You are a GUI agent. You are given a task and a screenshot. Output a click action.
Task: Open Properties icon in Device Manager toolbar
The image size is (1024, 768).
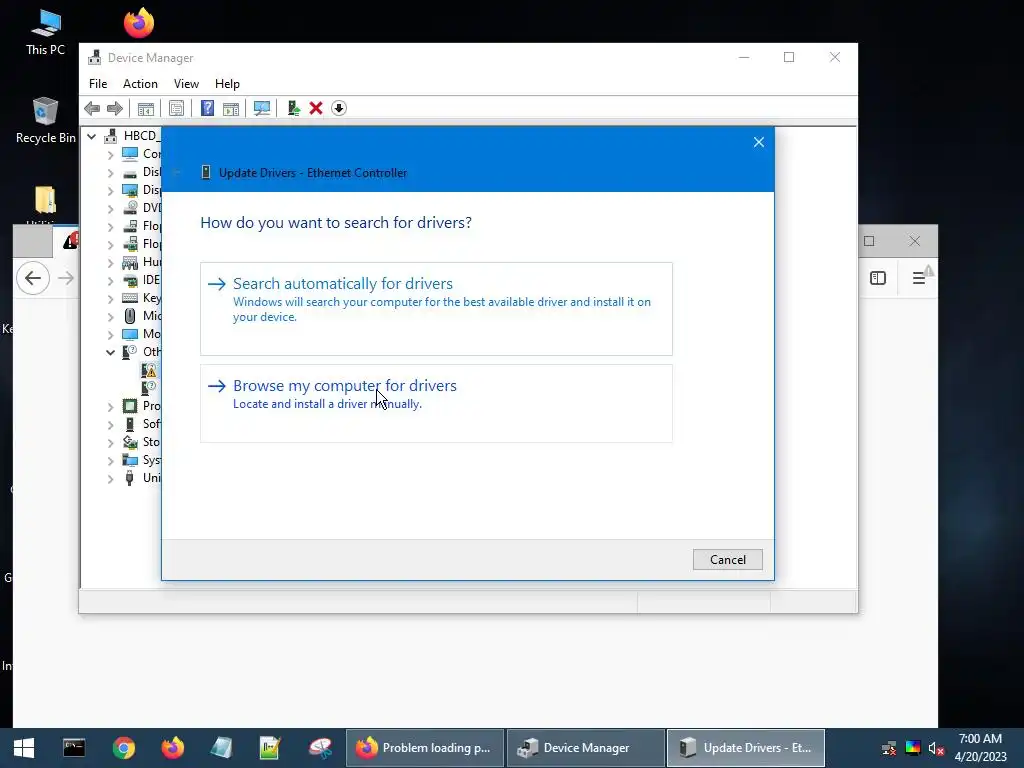tap(176, 108)
